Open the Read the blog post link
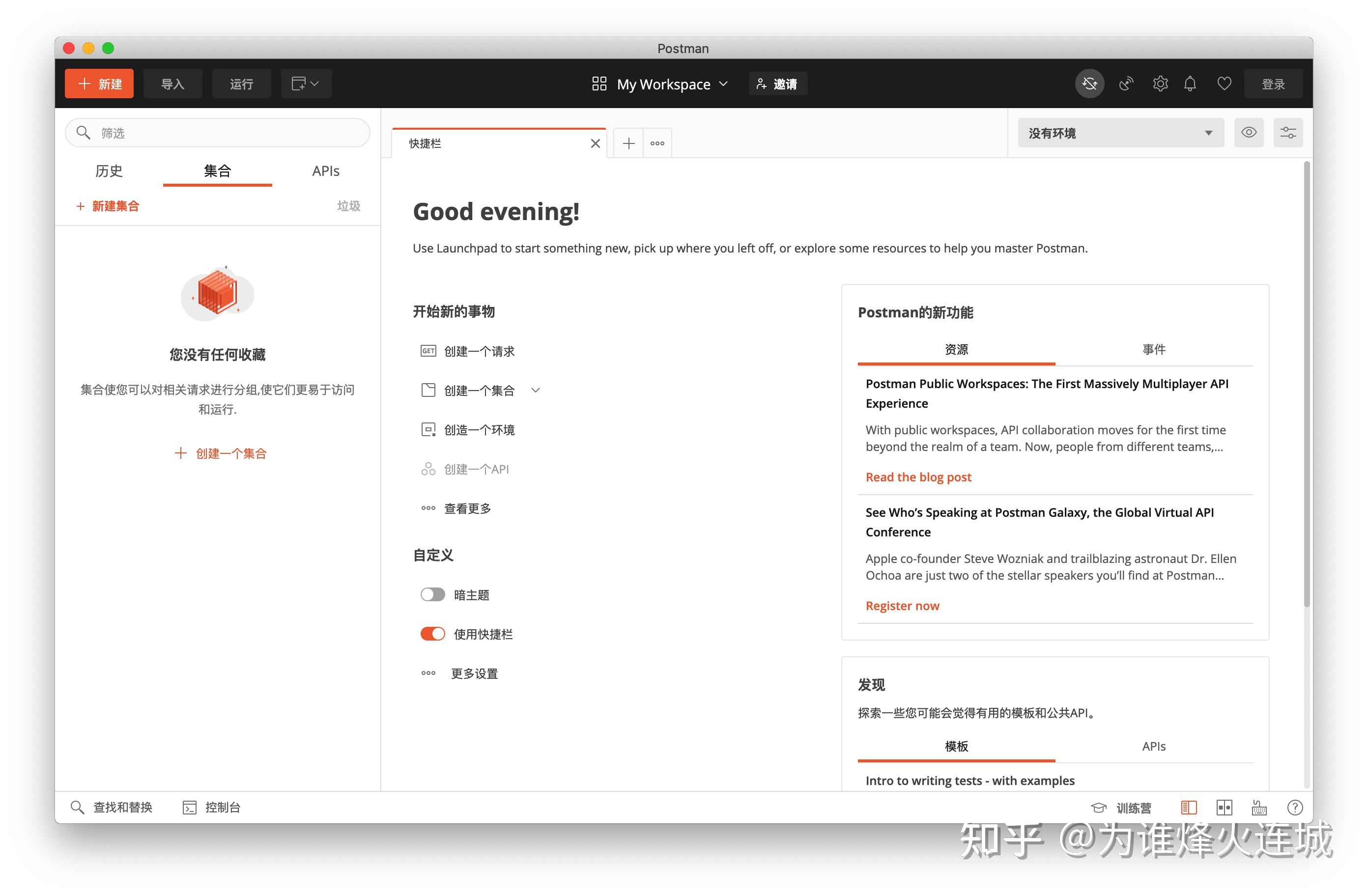This screenshot has height=896, width=1368. [x=917, y=476]
